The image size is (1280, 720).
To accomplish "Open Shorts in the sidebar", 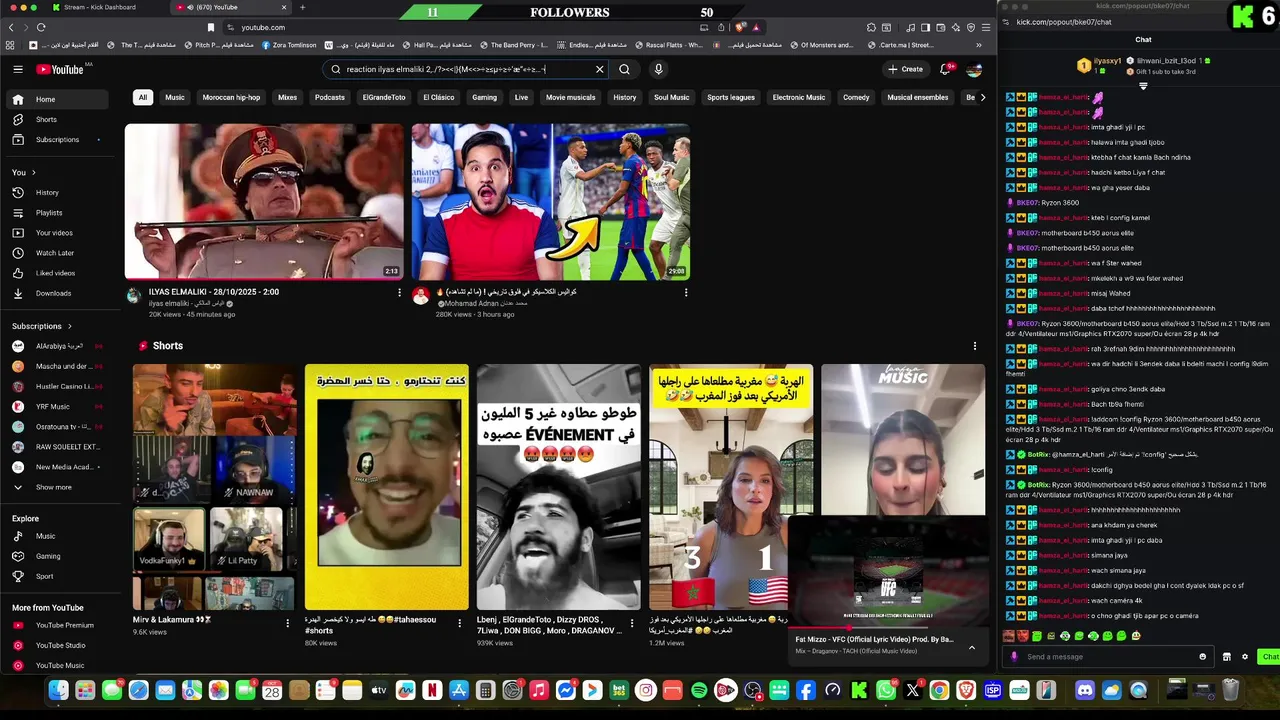I will tap(58, 119).
